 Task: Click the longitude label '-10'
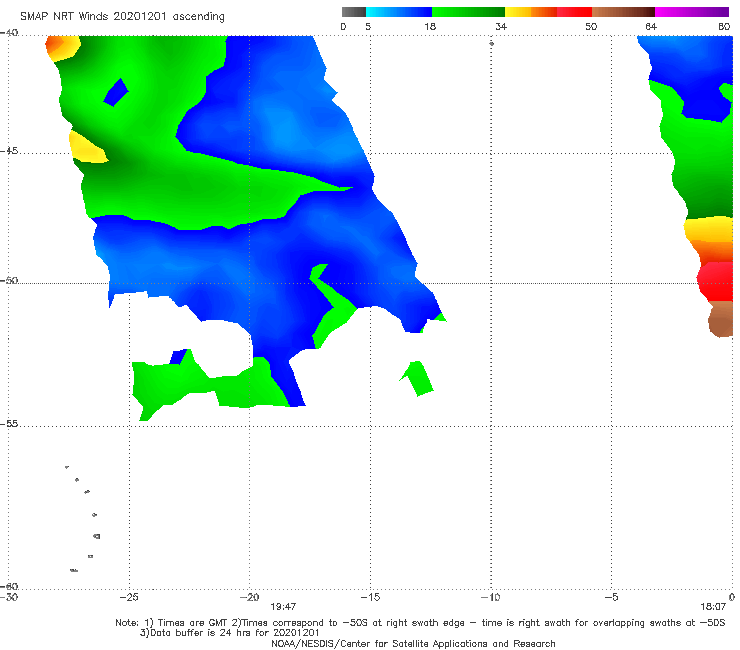[x=491, y=597]
